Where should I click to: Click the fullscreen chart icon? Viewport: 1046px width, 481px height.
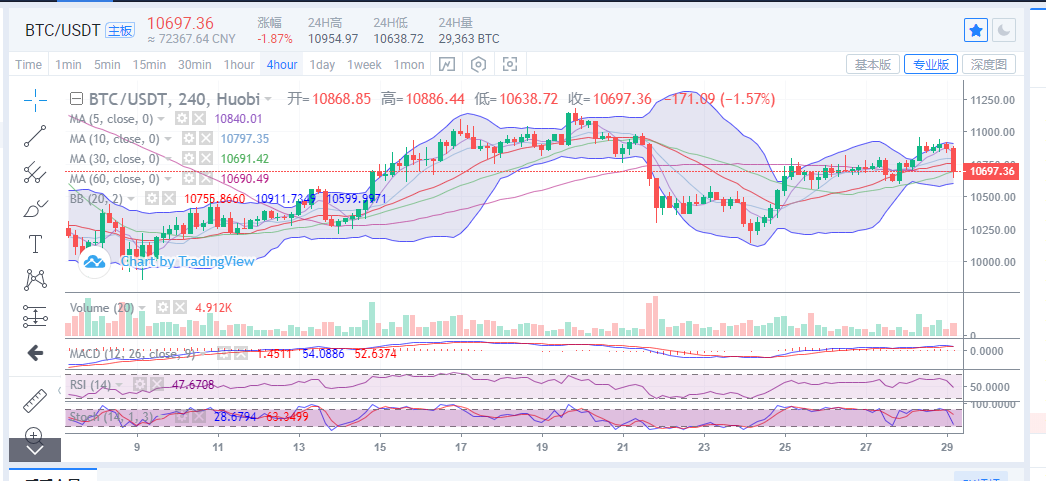510,65
